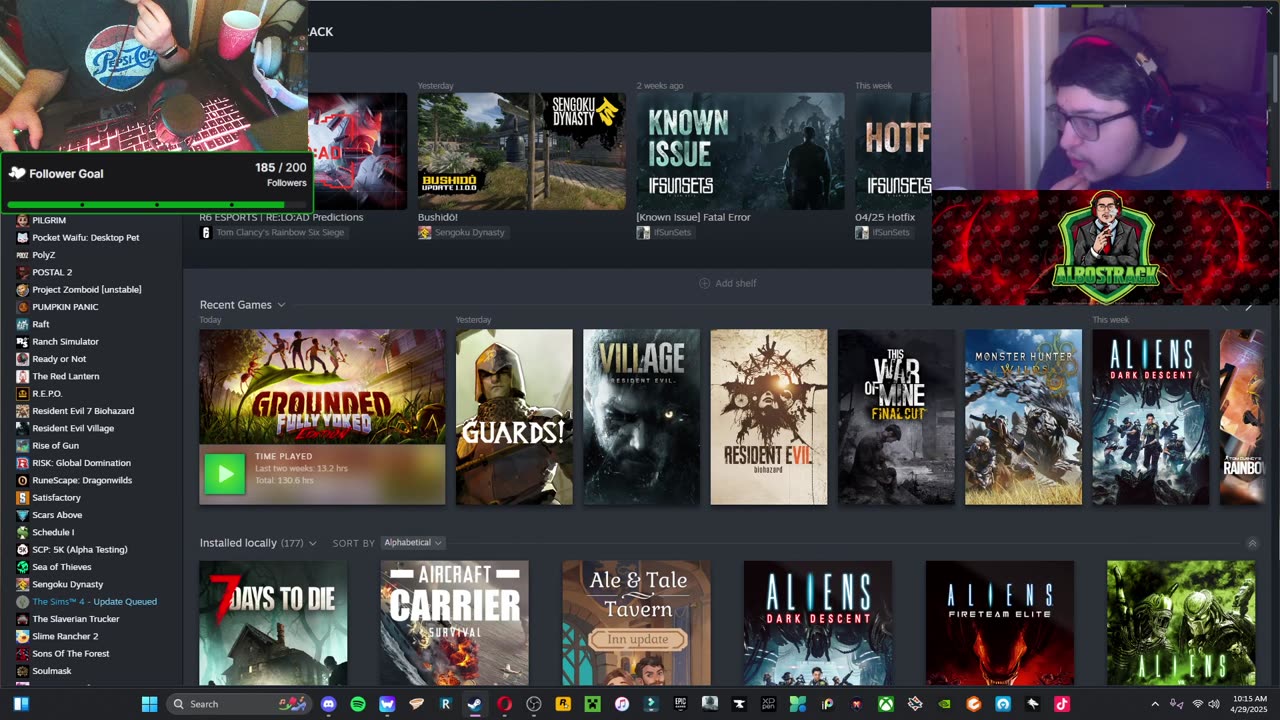Open the taskbar clock and date
The image size is (1280, 720).
click(x=1250, y=704)
